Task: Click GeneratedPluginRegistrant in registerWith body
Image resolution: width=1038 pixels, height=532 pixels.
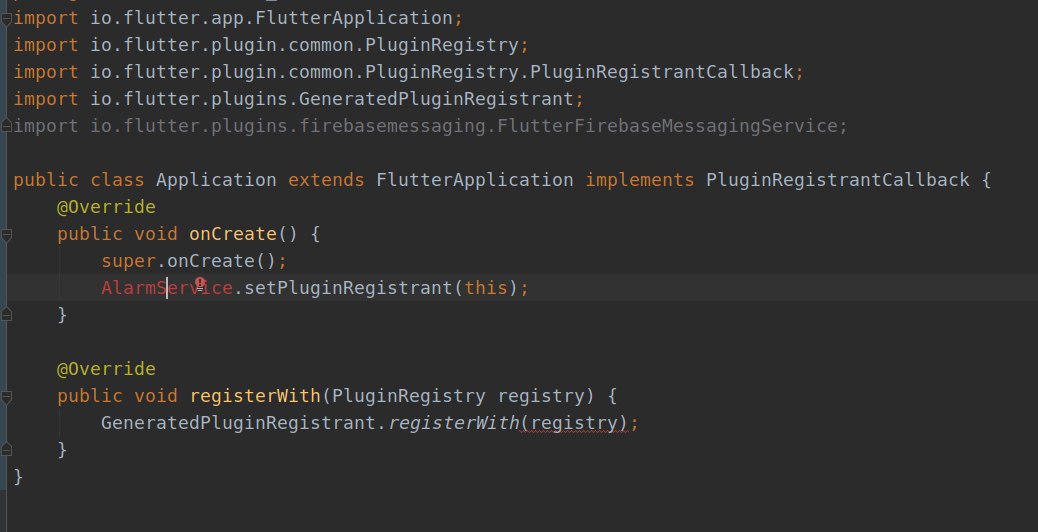Action: tap(238, 422)
